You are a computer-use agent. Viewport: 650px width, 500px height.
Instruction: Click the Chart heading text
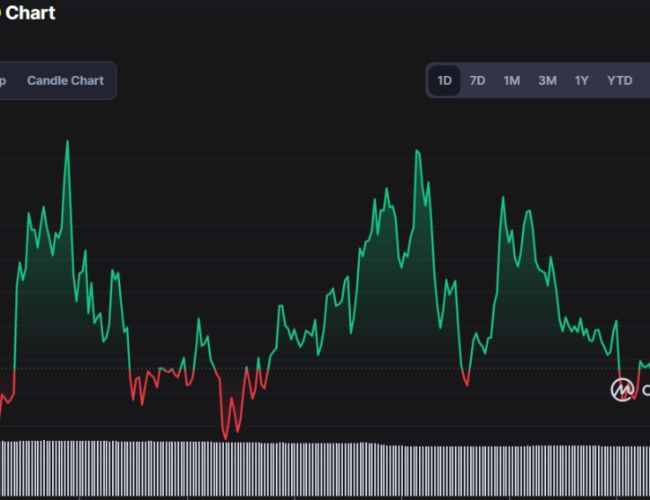(28, 13)
